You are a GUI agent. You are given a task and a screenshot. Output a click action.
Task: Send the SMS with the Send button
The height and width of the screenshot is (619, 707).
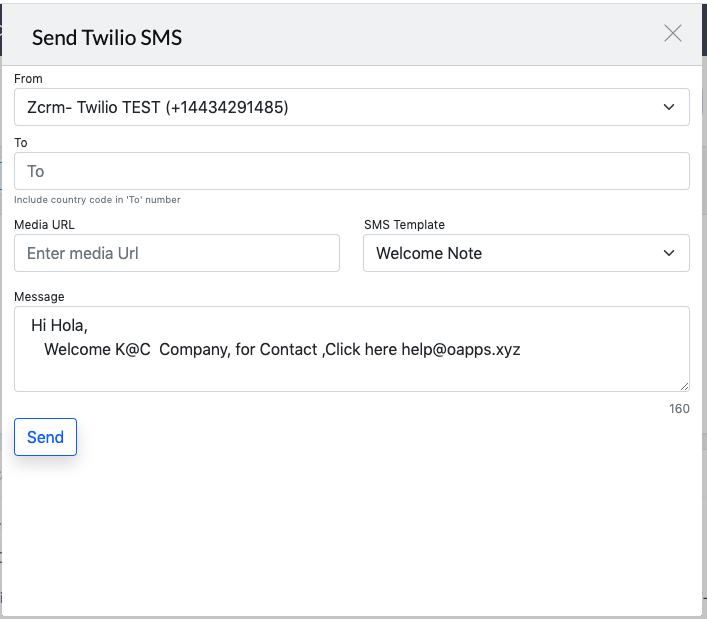pos(46,437)
